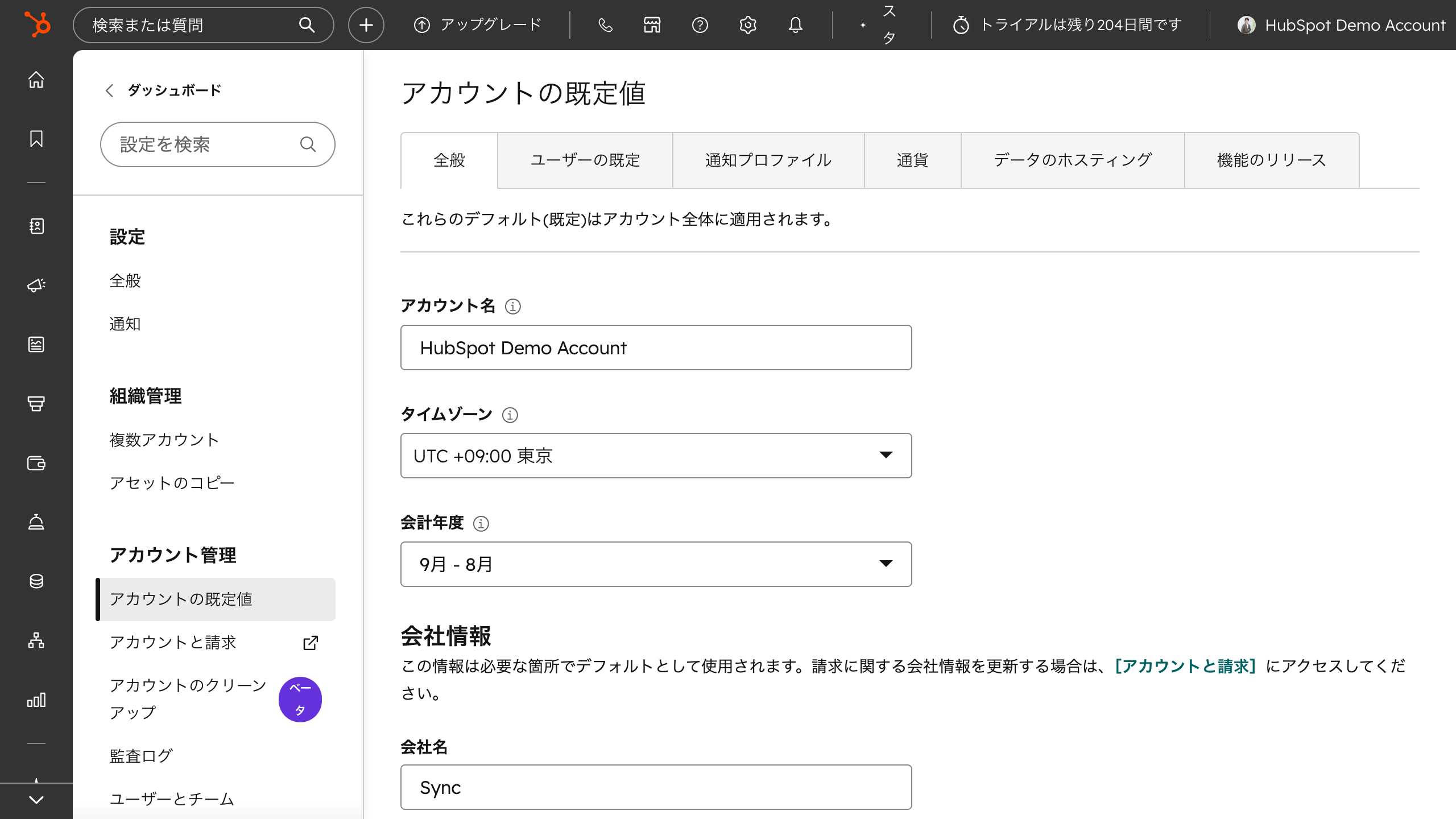Open the marketplace storefront icon
The image size is (1456, 819).
click(x=652, y=25)
